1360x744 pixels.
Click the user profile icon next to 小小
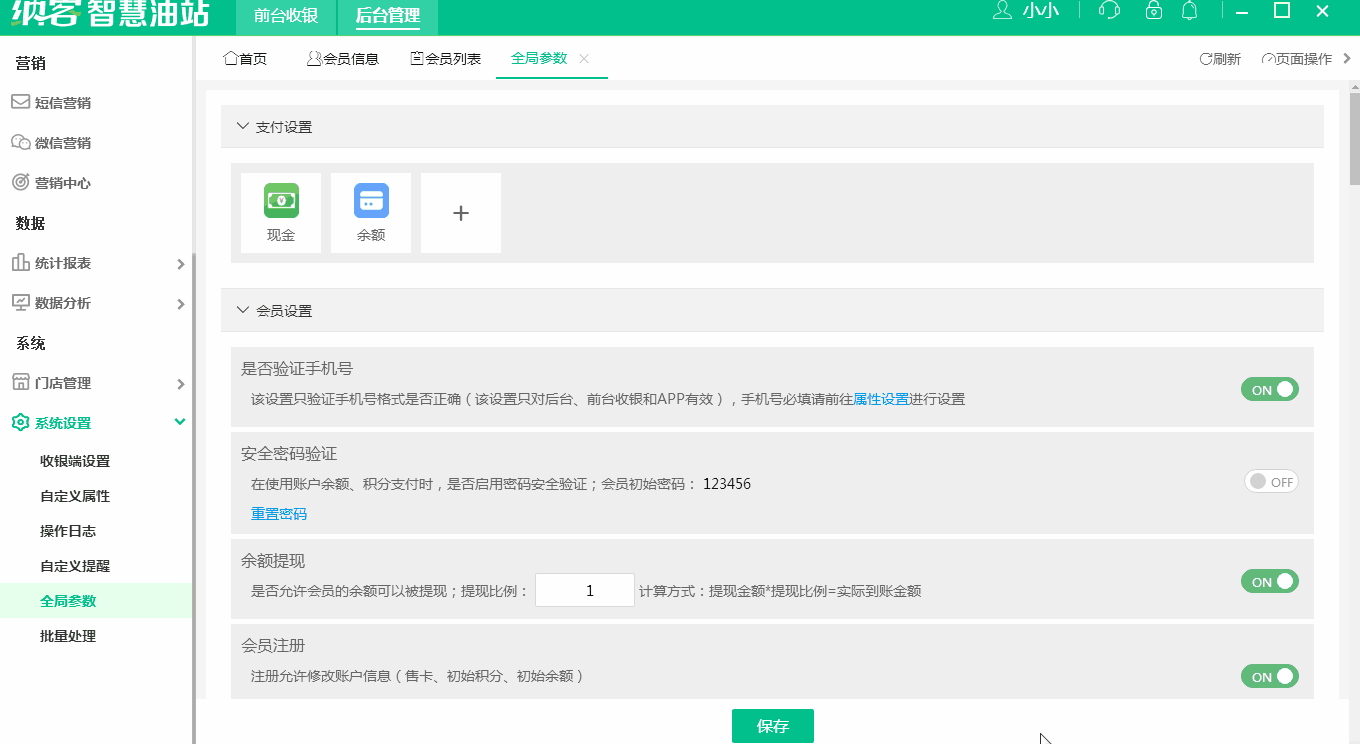pos(1001,11)
